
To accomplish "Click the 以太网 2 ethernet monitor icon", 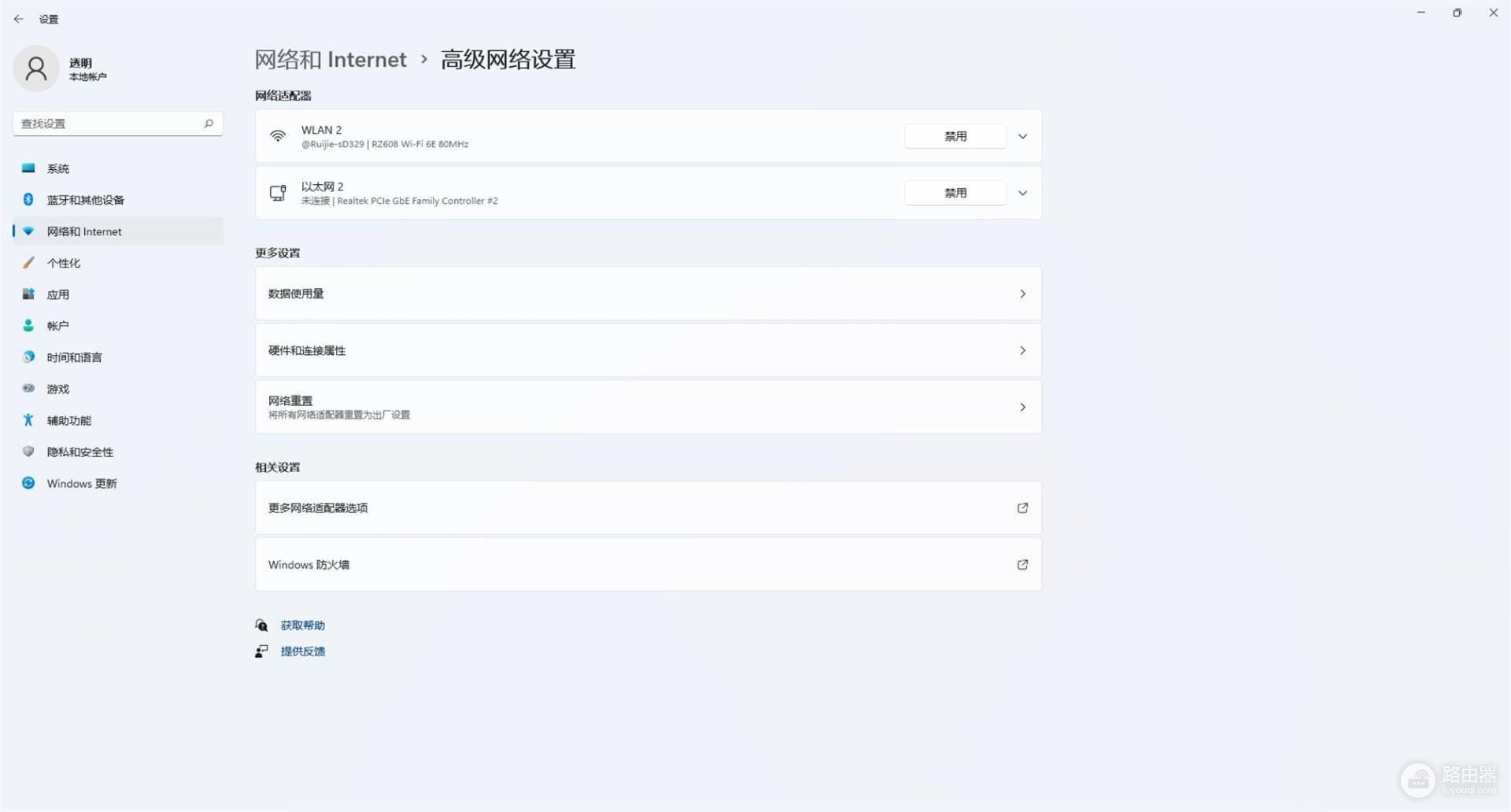I will click(278, 193).
